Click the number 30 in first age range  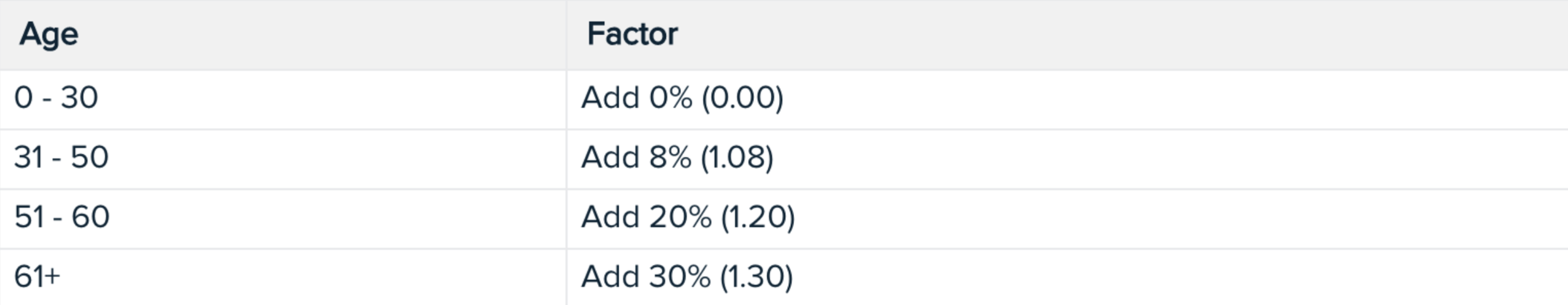(x=79, y=98)
